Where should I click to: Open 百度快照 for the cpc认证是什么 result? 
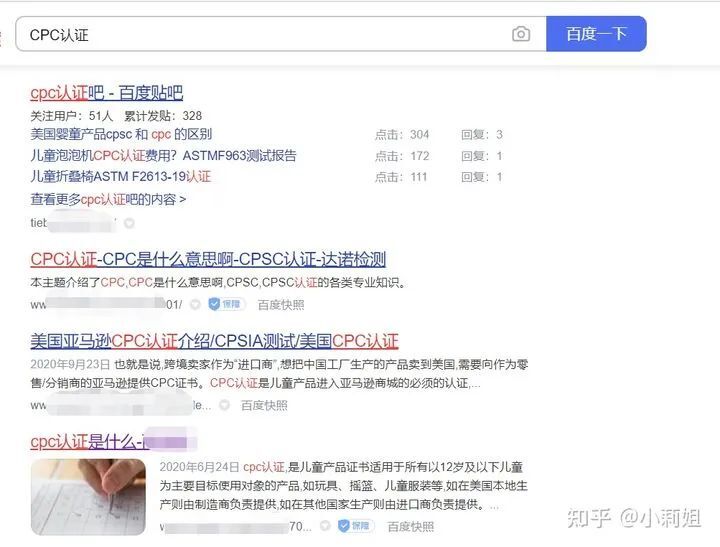click(x=411, y=526)
